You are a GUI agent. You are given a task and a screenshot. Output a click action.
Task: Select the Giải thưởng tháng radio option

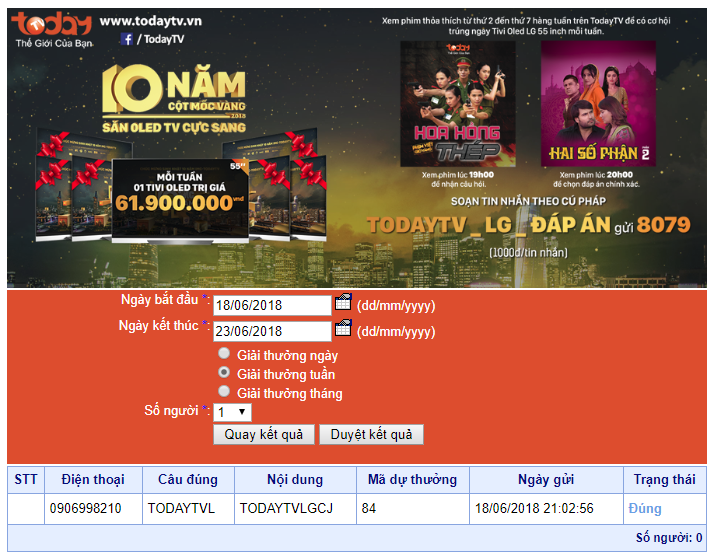point(224,392)
